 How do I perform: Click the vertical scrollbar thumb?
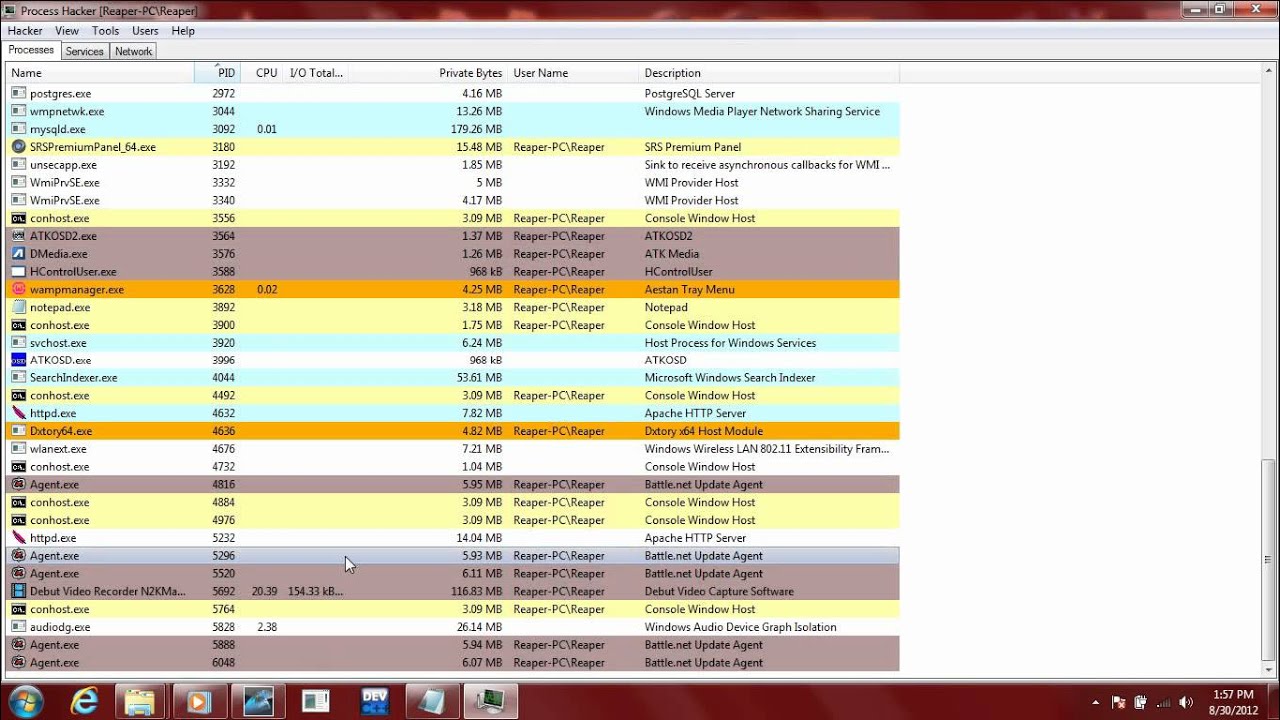1268,558
